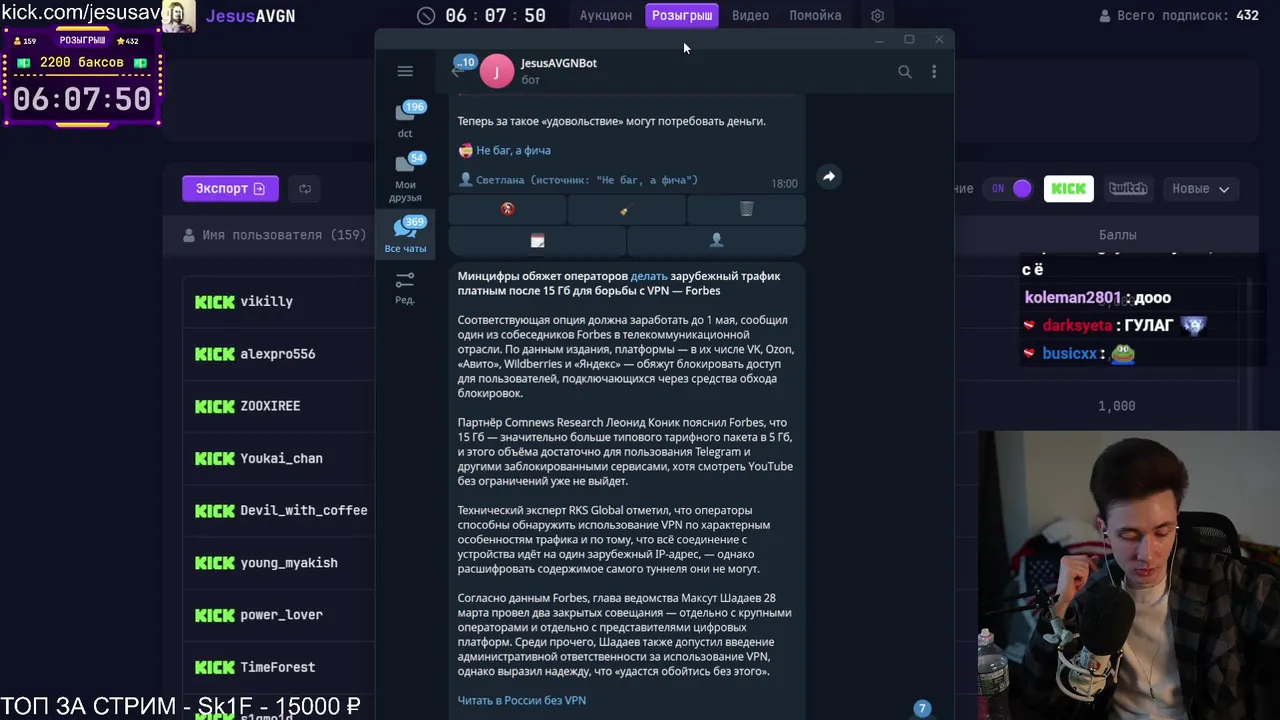Click the 06 : 07 : 50 top timer

click(495, 16)
